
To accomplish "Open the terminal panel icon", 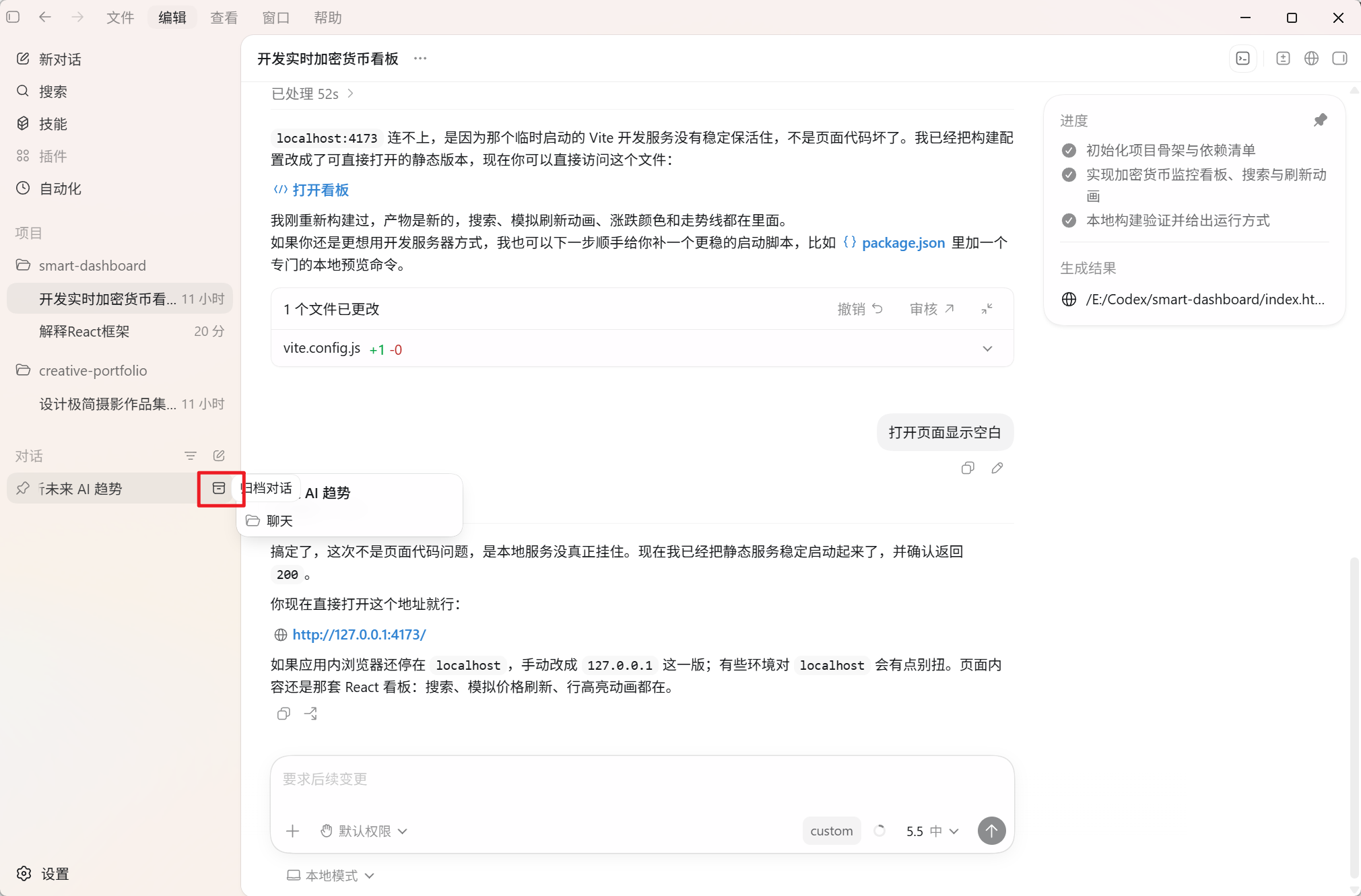I will [x=1243, y=59].
